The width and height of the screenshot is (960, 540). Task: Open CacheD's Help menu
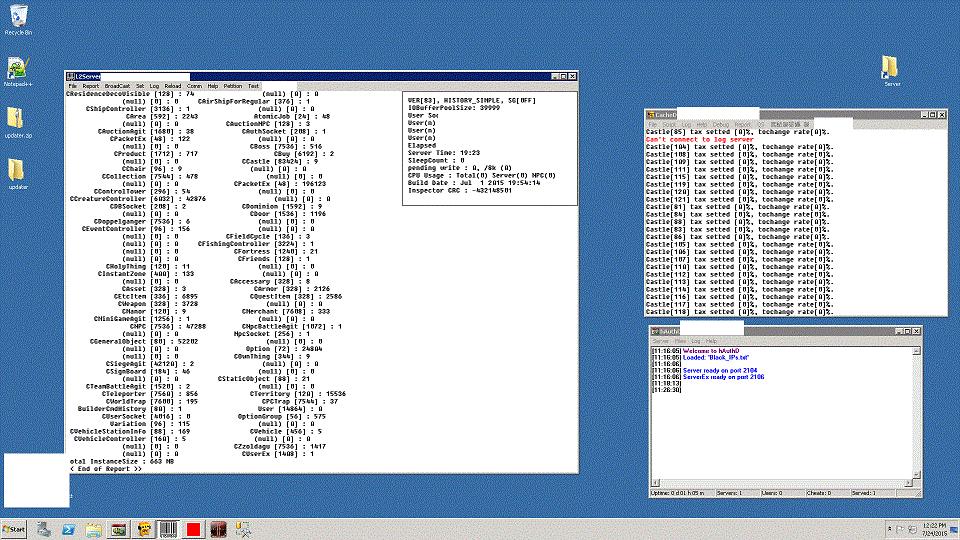pos(702,124)
